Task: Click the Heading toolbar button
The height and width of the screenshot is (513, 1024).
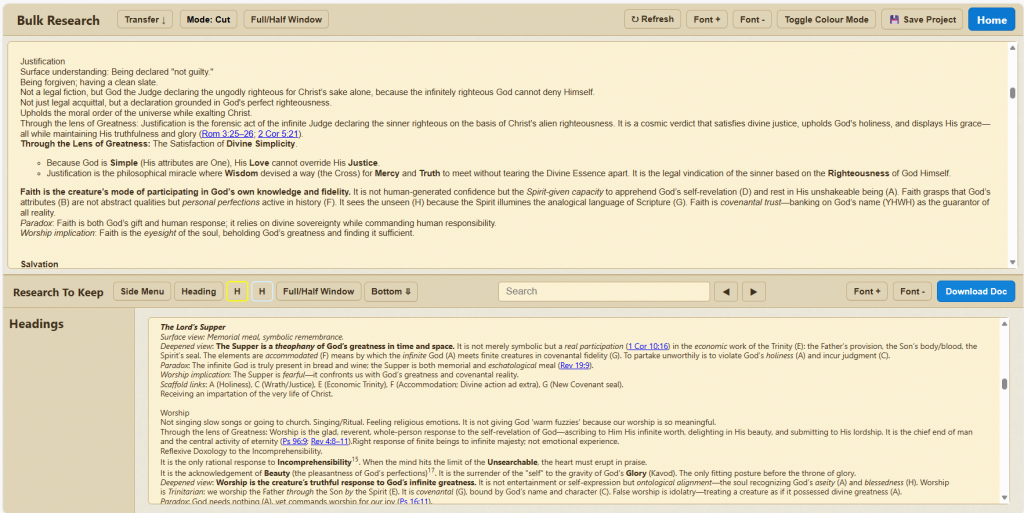Action: 198,291
